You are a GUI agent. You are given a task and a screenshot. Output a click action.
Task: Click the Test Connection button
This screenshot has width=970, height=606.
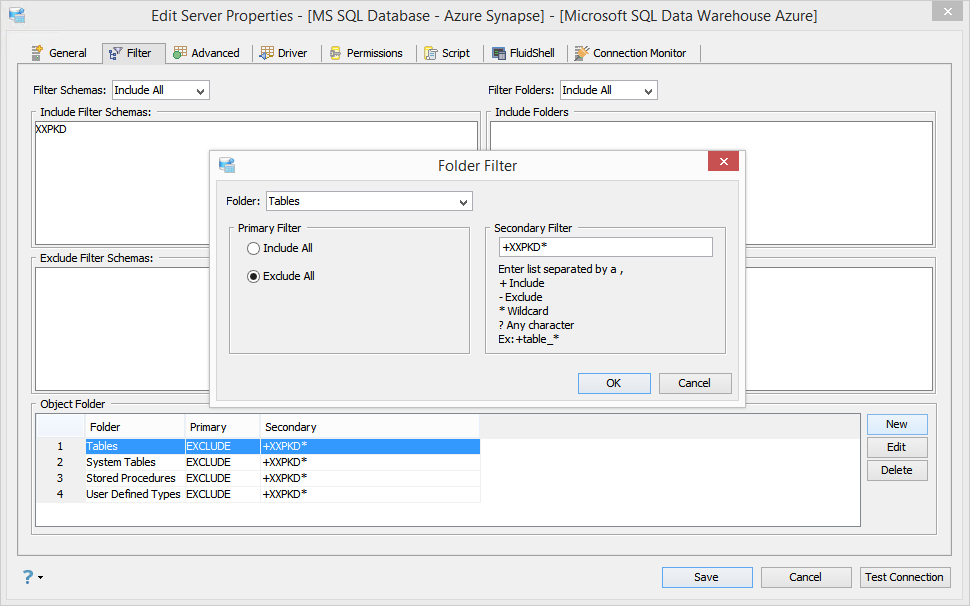point(904,577)
